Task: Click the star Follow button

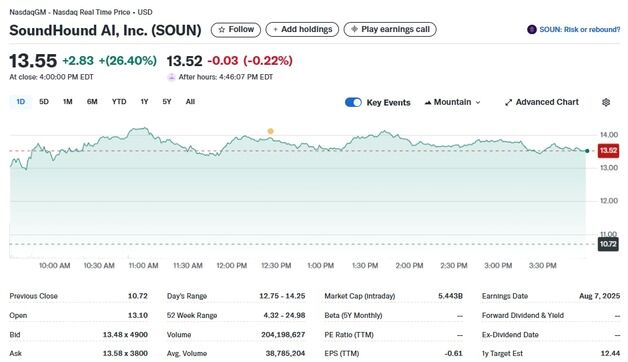Action: (x=236, y=30)
